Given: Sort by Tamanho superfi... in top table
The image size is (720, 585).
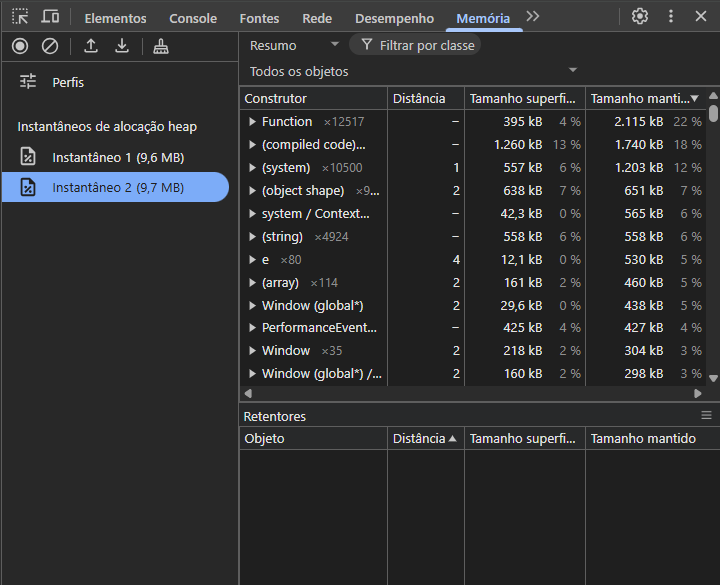Looking at the screenshot, I should 525,98.
